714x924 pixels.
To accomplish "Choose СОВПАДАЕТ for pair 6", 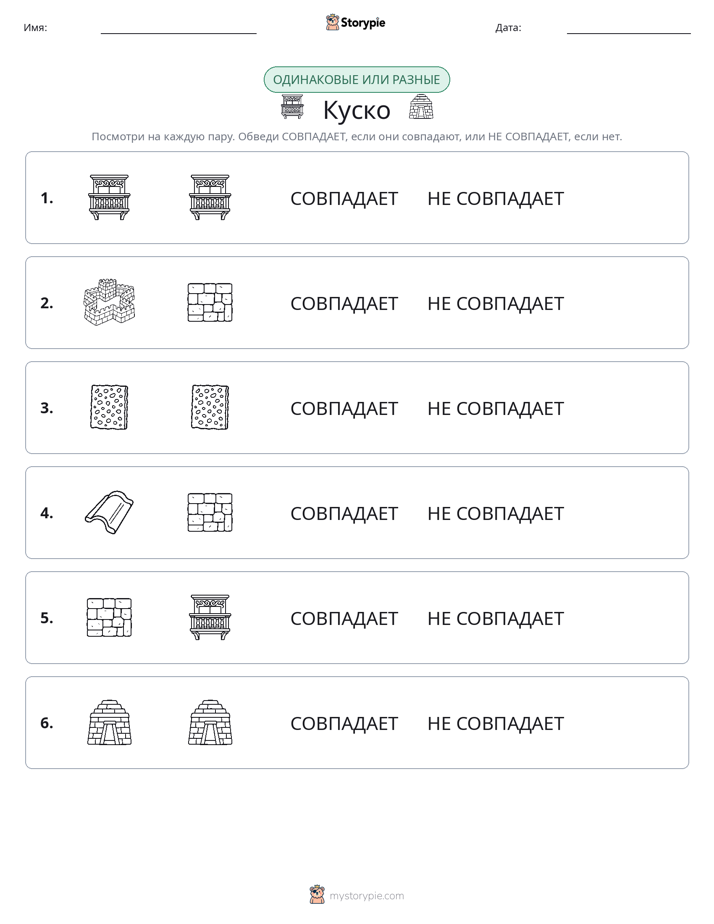I will (344, 723).
